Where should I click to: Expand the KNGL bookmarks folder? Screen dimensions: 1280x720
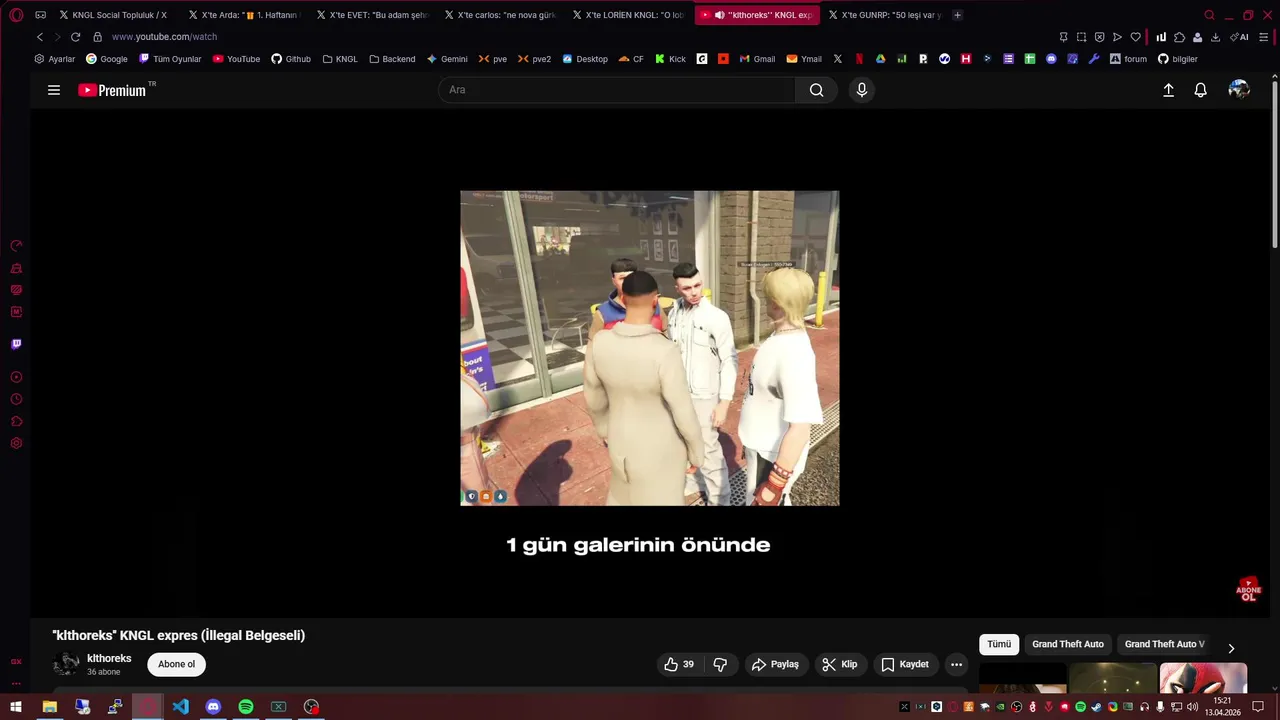(340, 59)
